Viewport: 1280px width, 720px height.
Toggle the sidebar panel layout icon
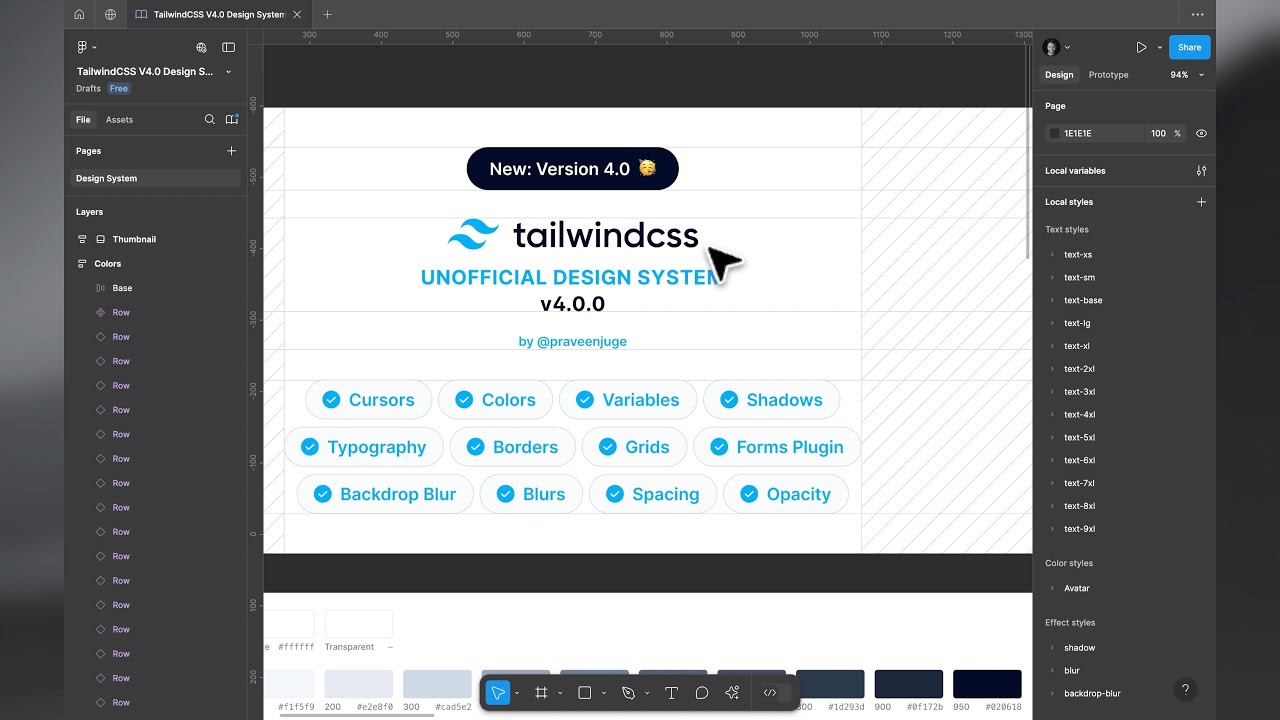229,47
